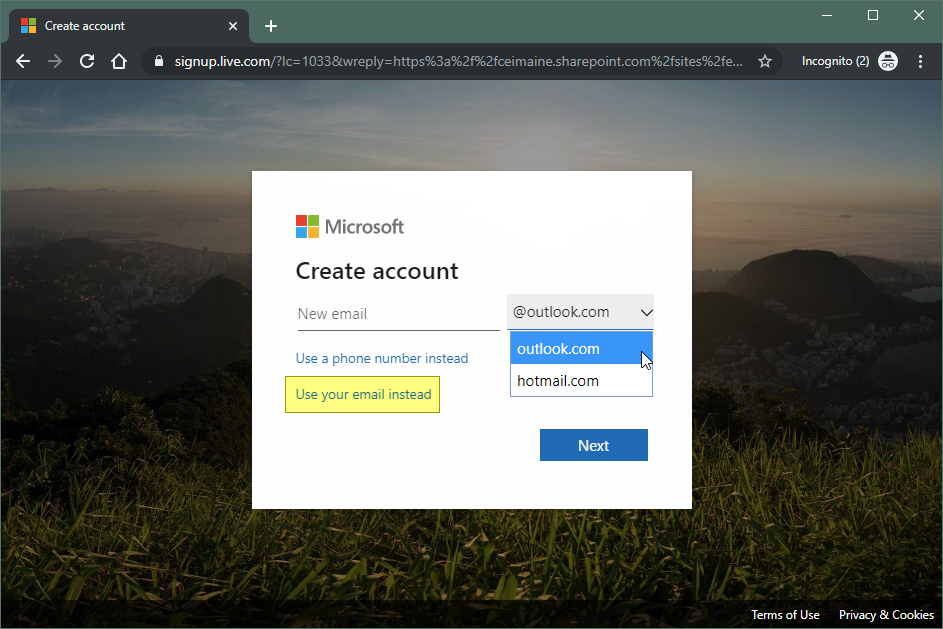Open the Incognito profile indicator
The height and width of the screenshot is (629, 943).
849,61
